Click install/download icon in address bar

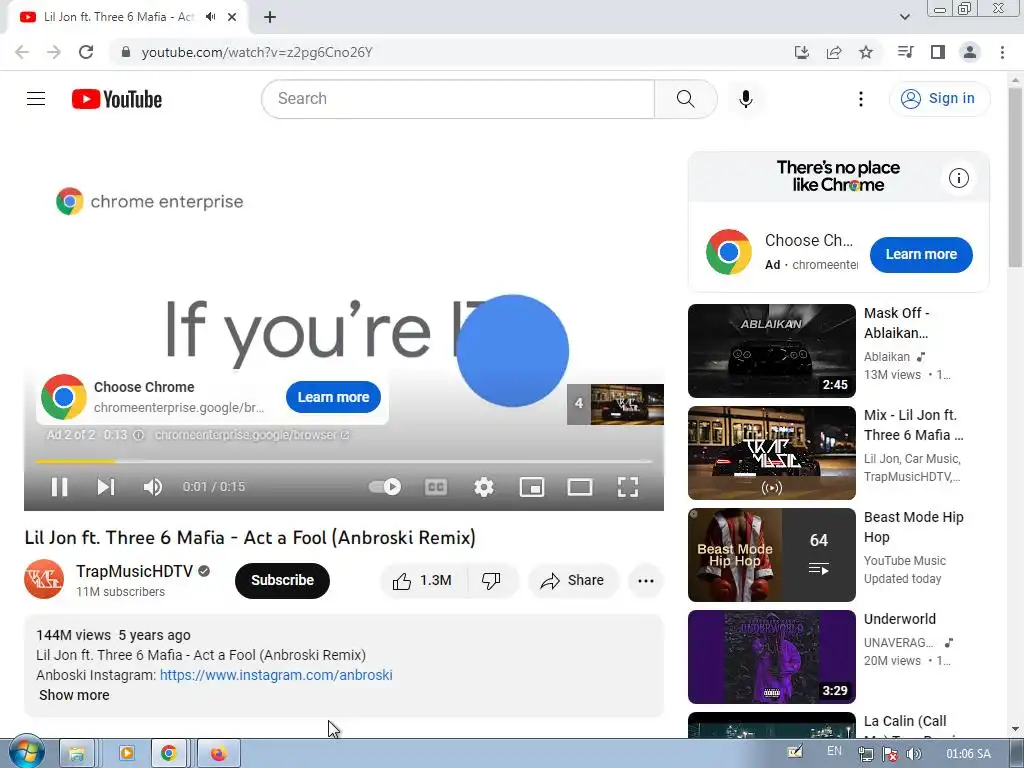coord(802,52)
